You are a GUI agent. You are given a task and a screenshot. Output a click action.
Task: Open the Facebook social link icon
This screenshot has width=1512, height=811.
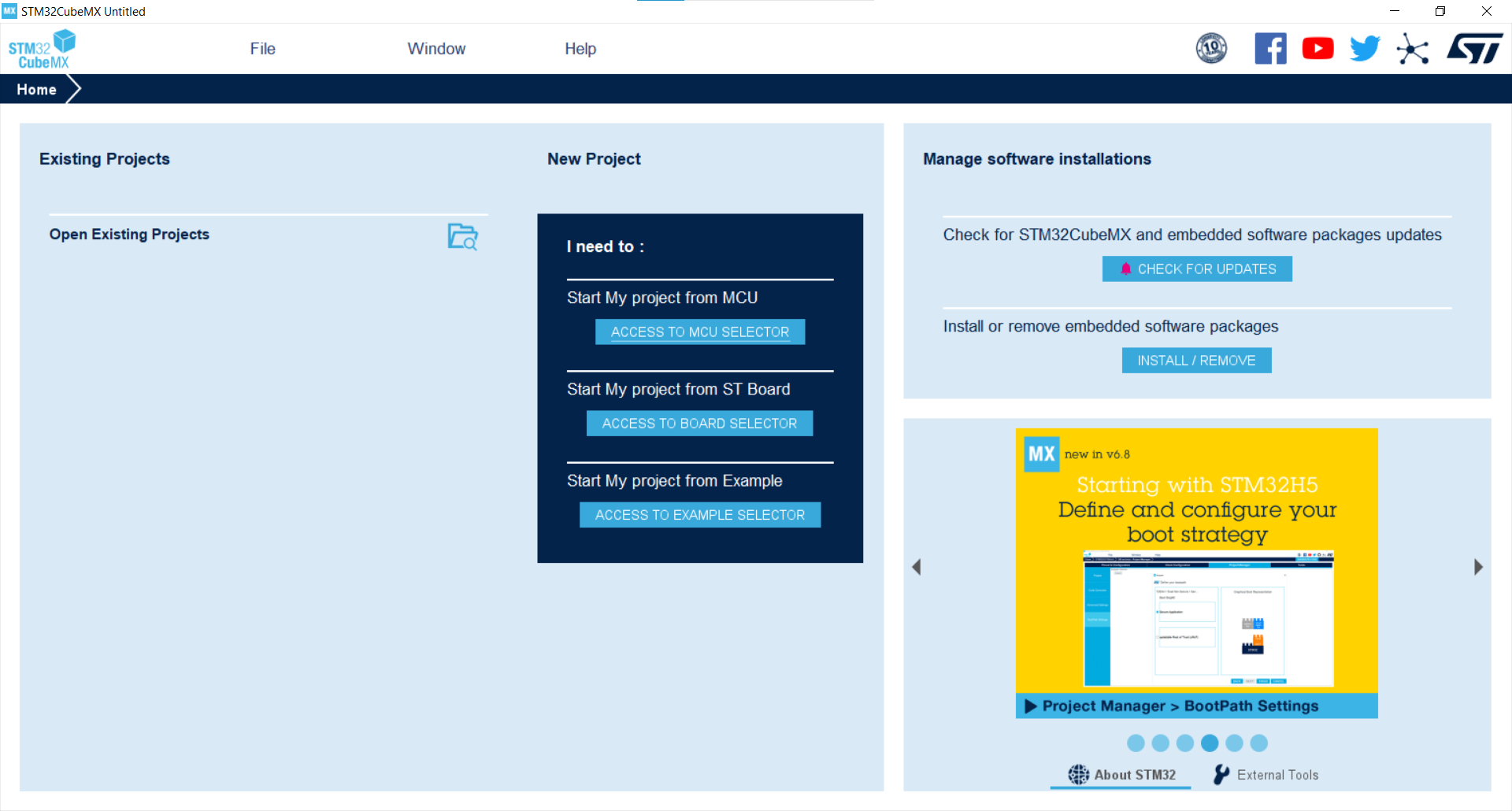(x=1270, y=49)
